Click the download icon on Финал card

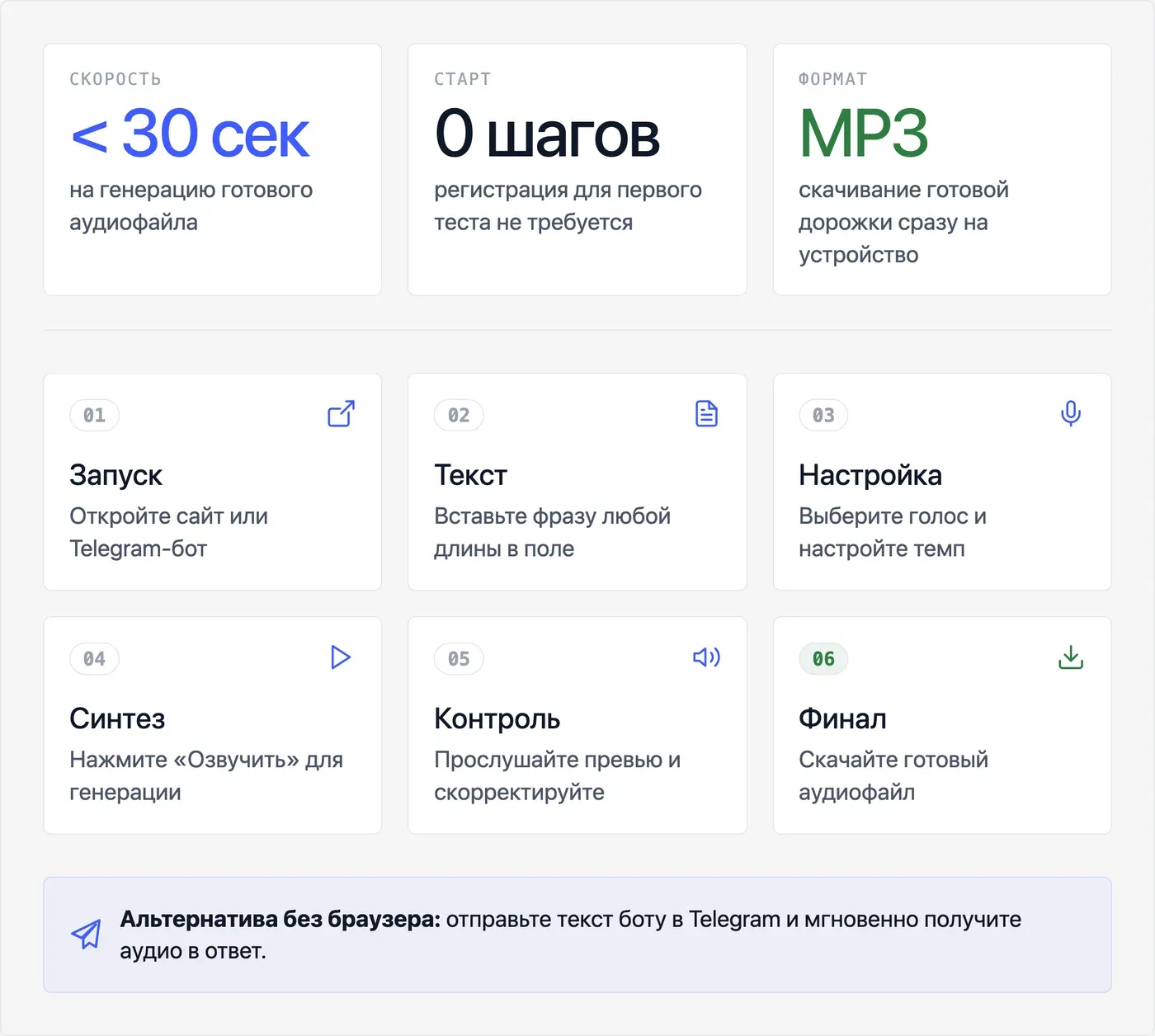click(1071, 657)
